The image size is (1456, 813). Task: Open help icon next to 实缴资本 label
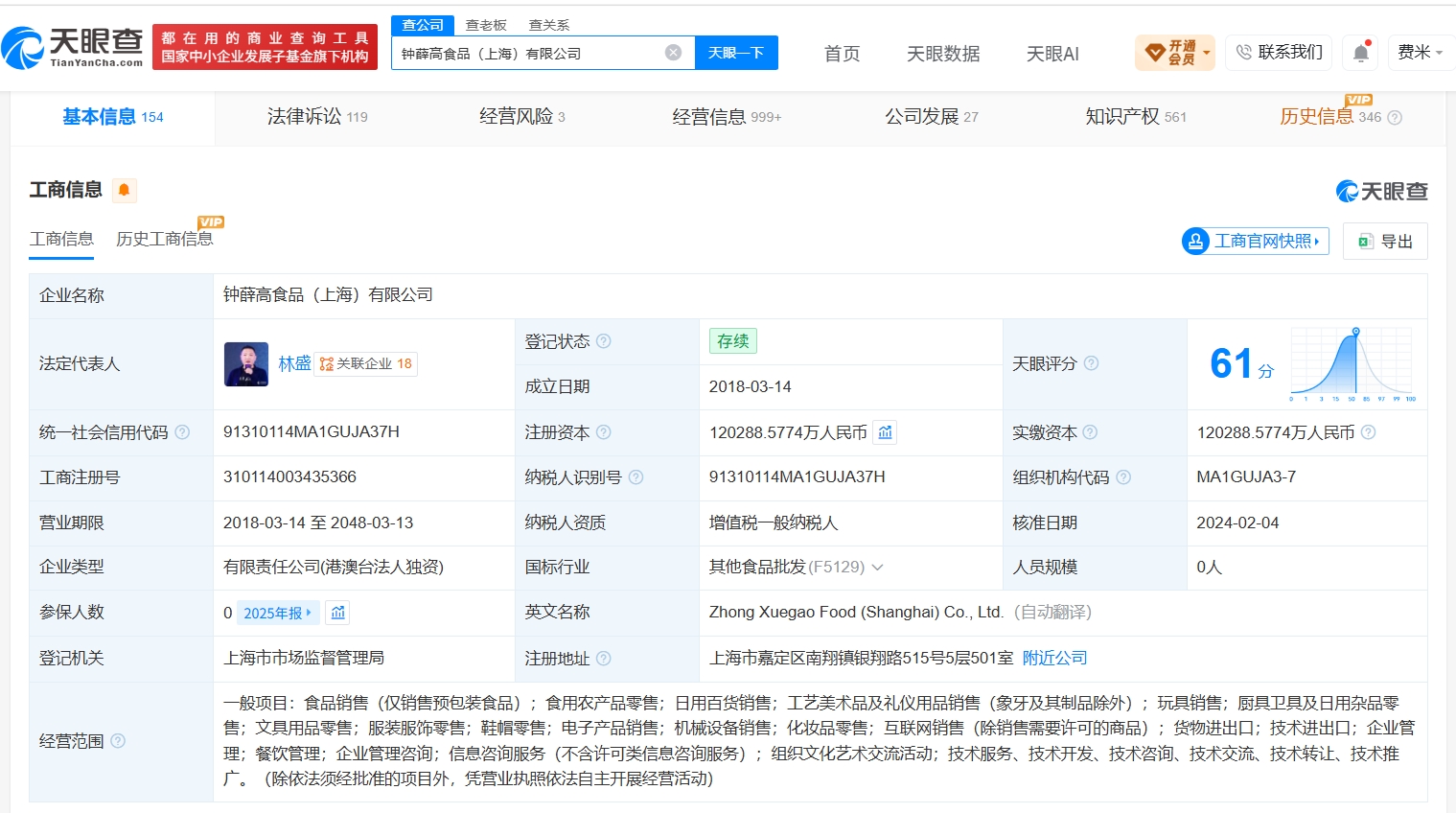coord(1090,432)
